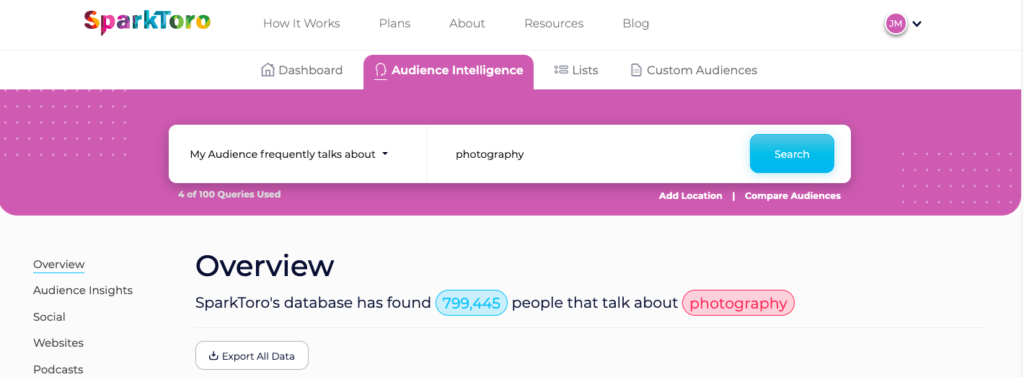1024x377 pixels.
Task: Click the blue Search button
Action: click(x=792, y=154)
